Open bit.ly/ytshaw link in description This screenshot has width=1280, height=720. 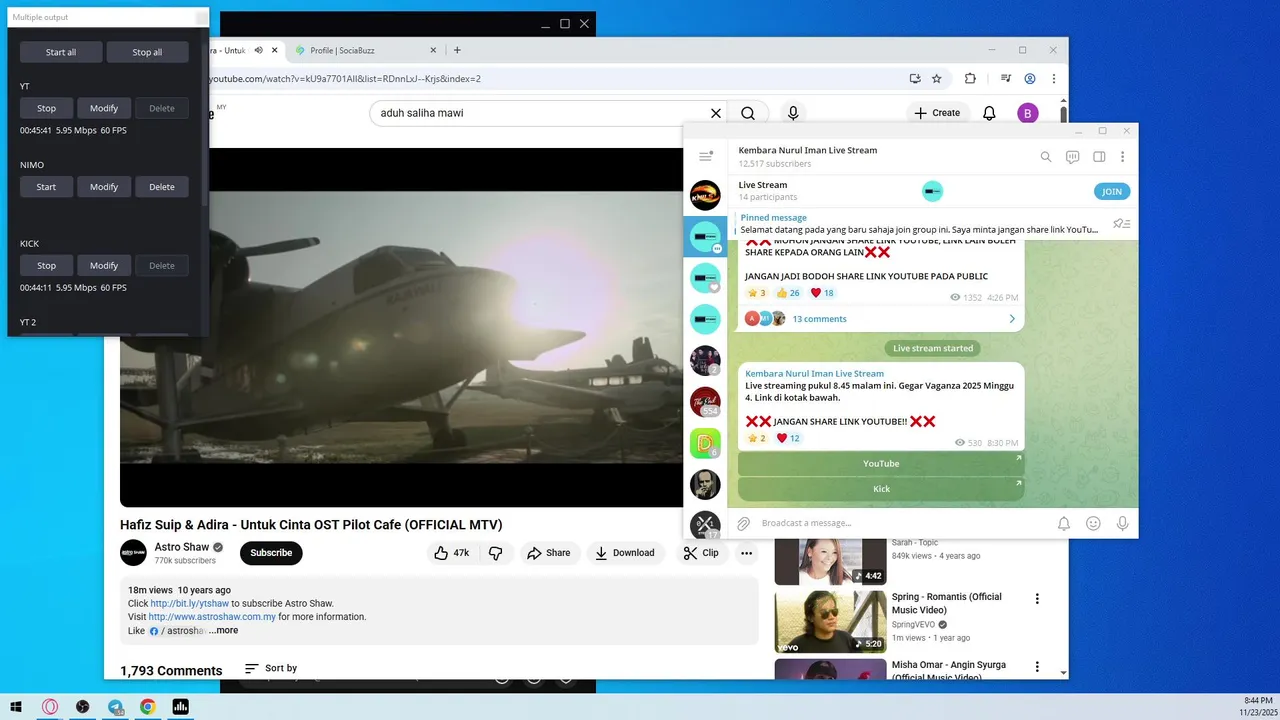(189, 604)
